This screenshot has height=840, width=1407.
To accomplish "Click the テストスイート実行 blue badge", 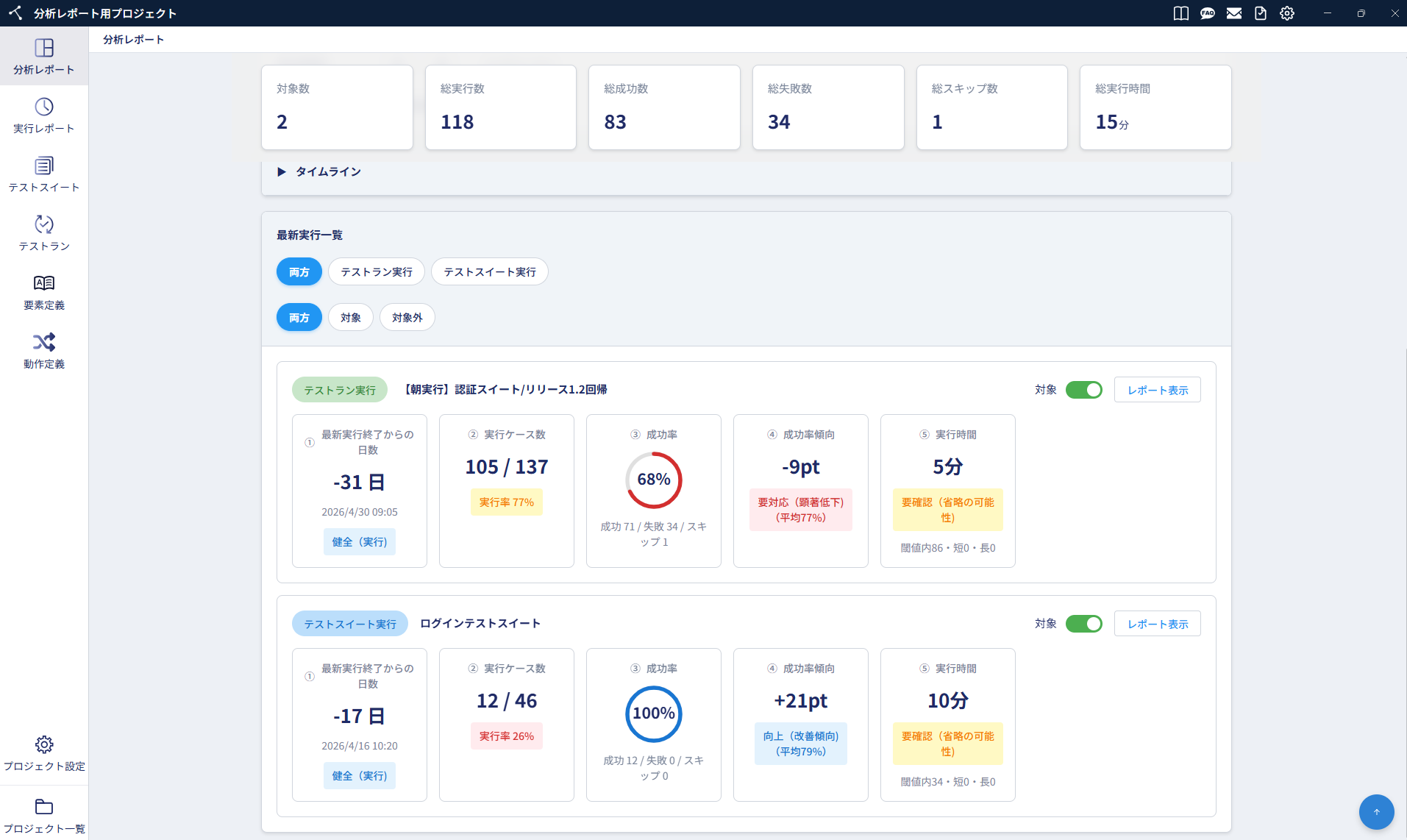I will 350,624.
